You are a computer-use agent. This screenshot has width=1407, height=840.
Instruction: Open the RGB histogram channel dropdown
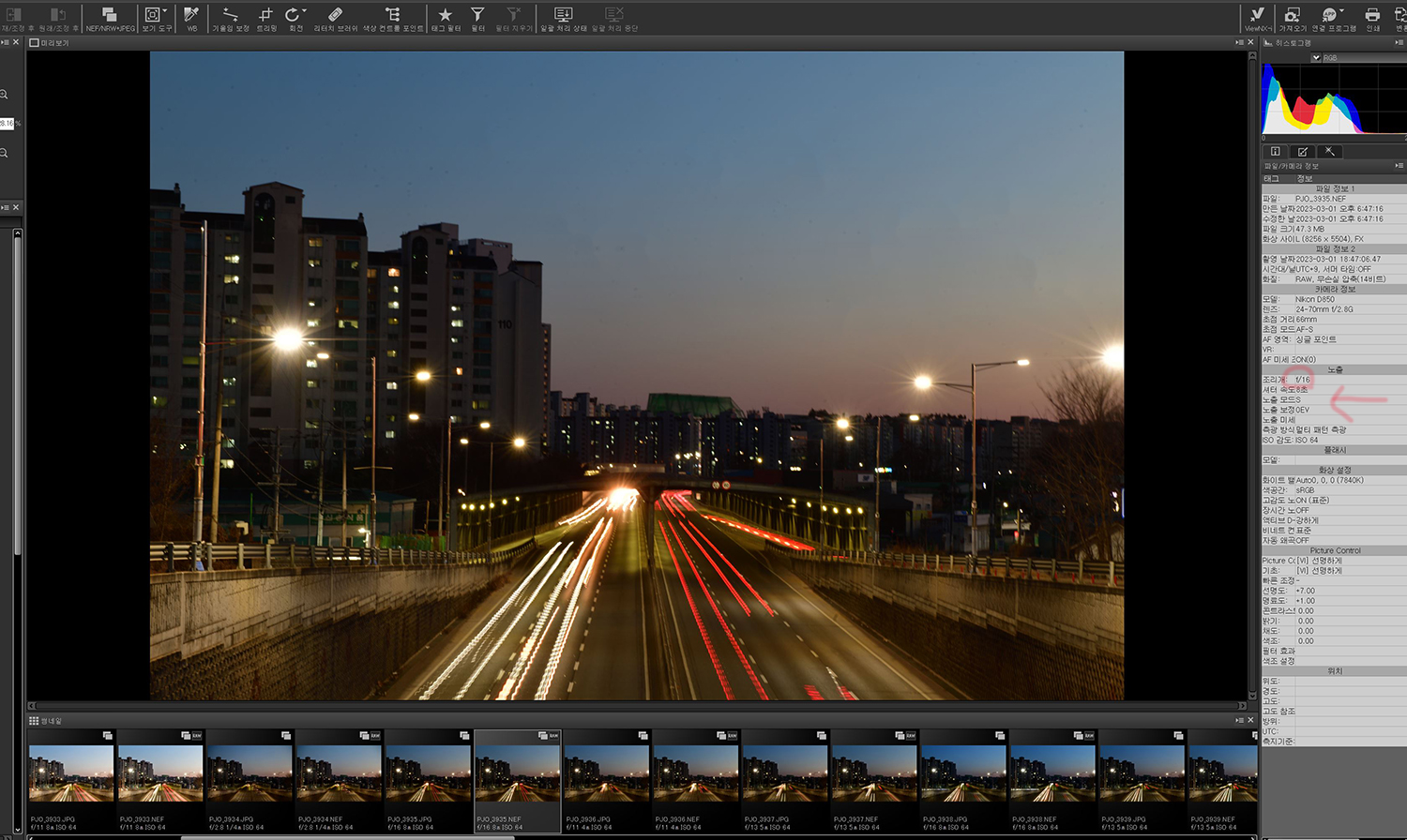tap(1316, 58)
